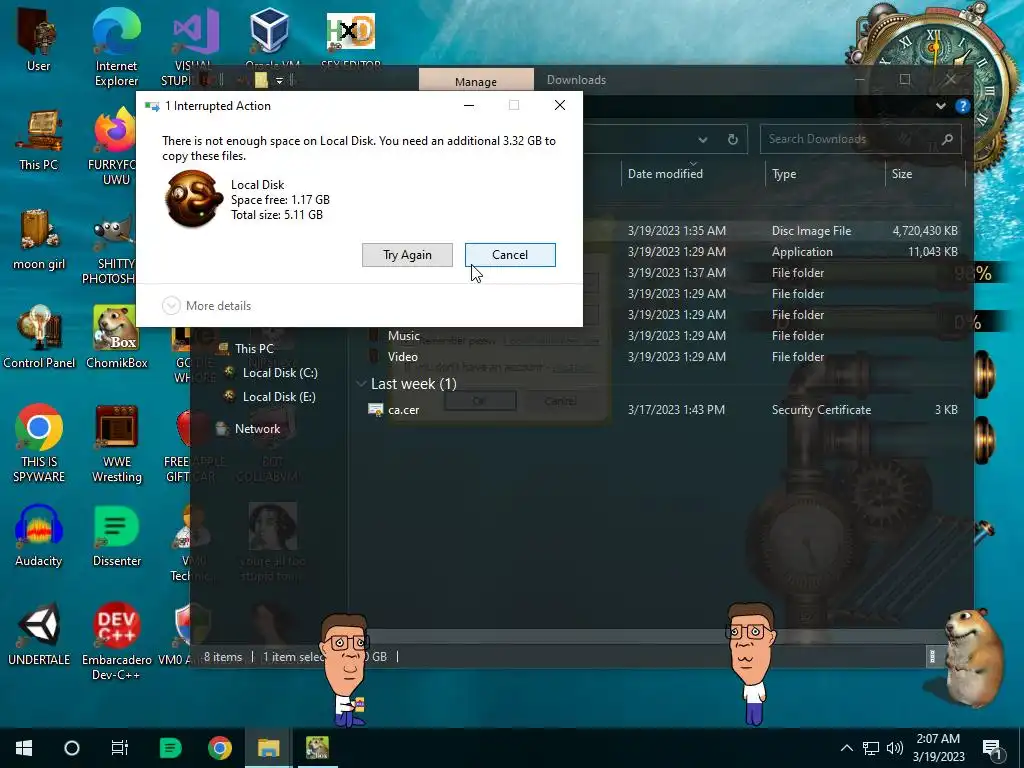This screenshot has height=768, width=1024.
Task: Open quick access toolbar dropdown arrow
Action: (279, 80)
